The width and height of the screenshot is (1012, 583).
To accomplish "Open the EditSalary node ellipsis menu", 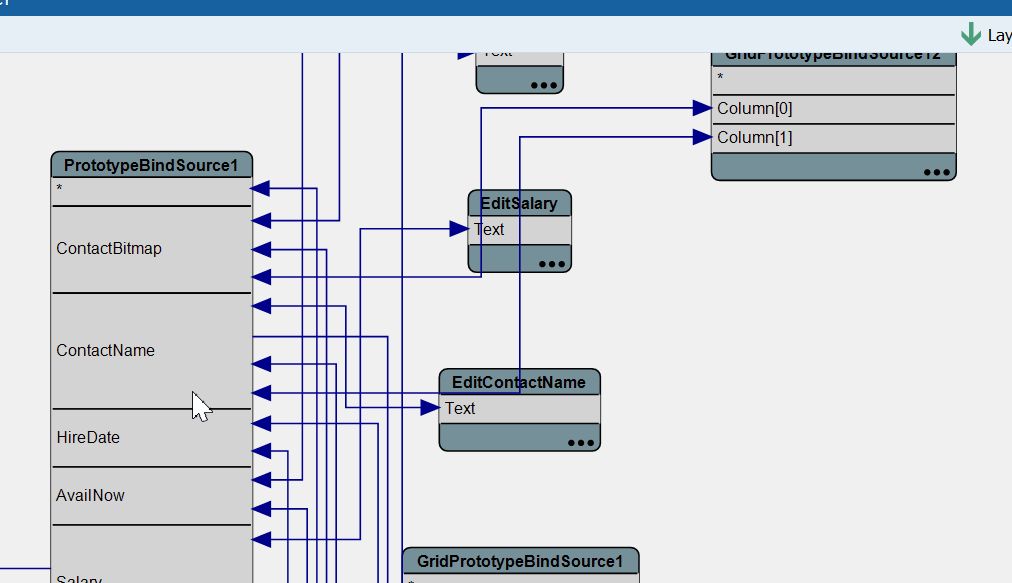I will point(551,264).
